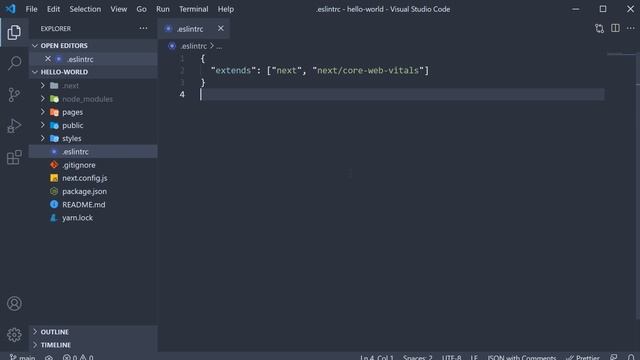This screenshot has width=640, height=360.
Task: Click the VS Code logo icon
Action: coord(11,9)
